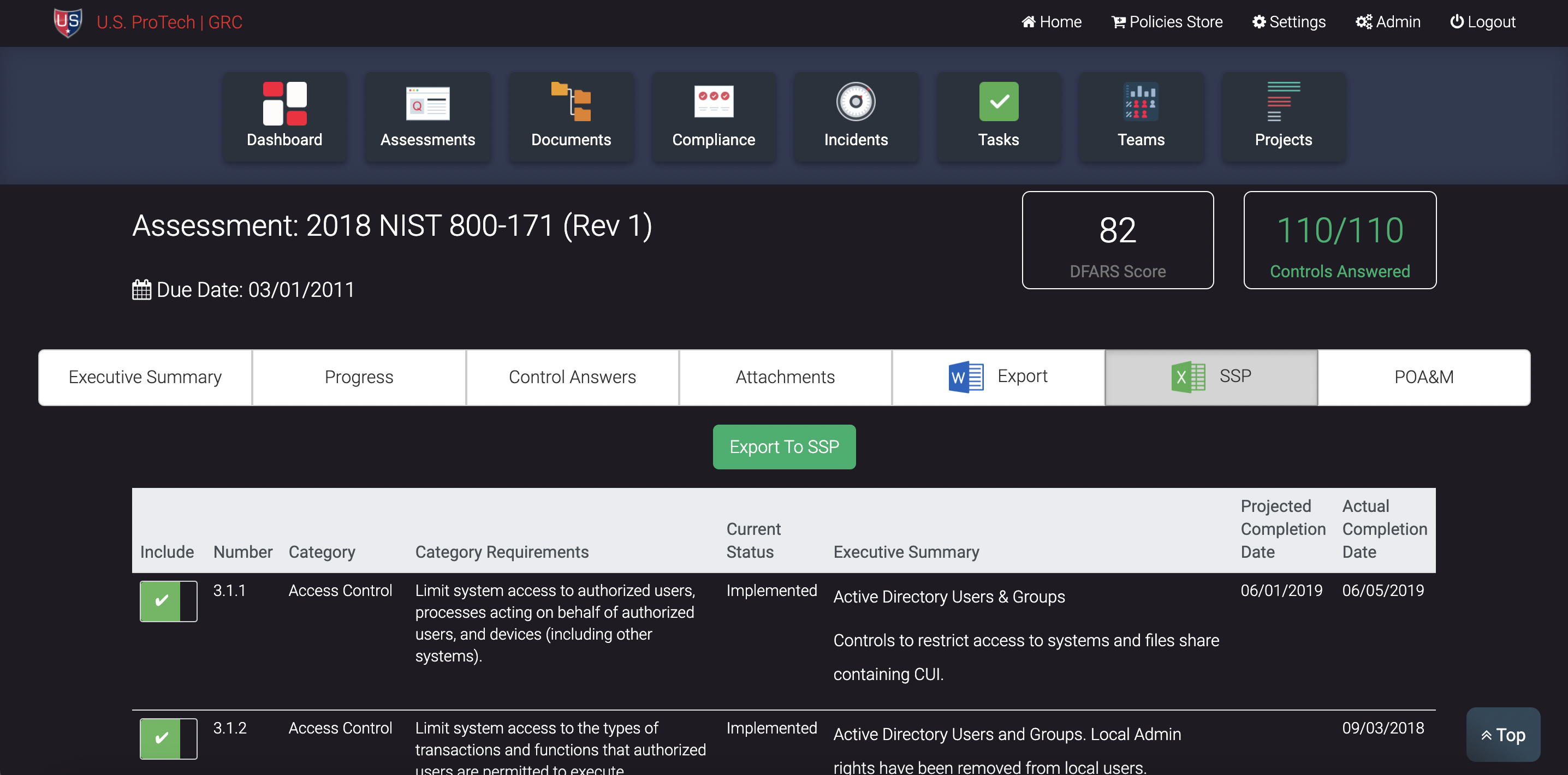This screenshot has width=1568, height=775.
Task: Open the Dashboard module
Action: 284,117
